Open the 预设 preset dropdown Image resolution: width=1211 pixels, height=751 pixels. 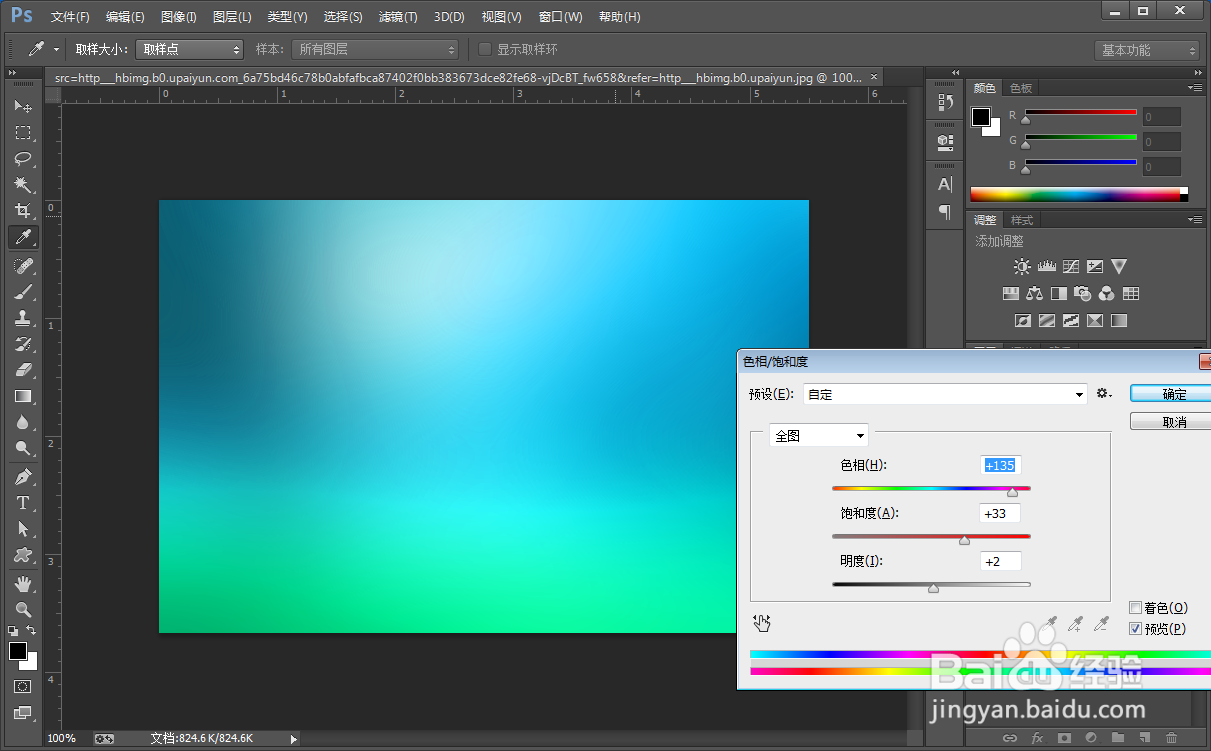pyautogui.click(x=945, y=394)
